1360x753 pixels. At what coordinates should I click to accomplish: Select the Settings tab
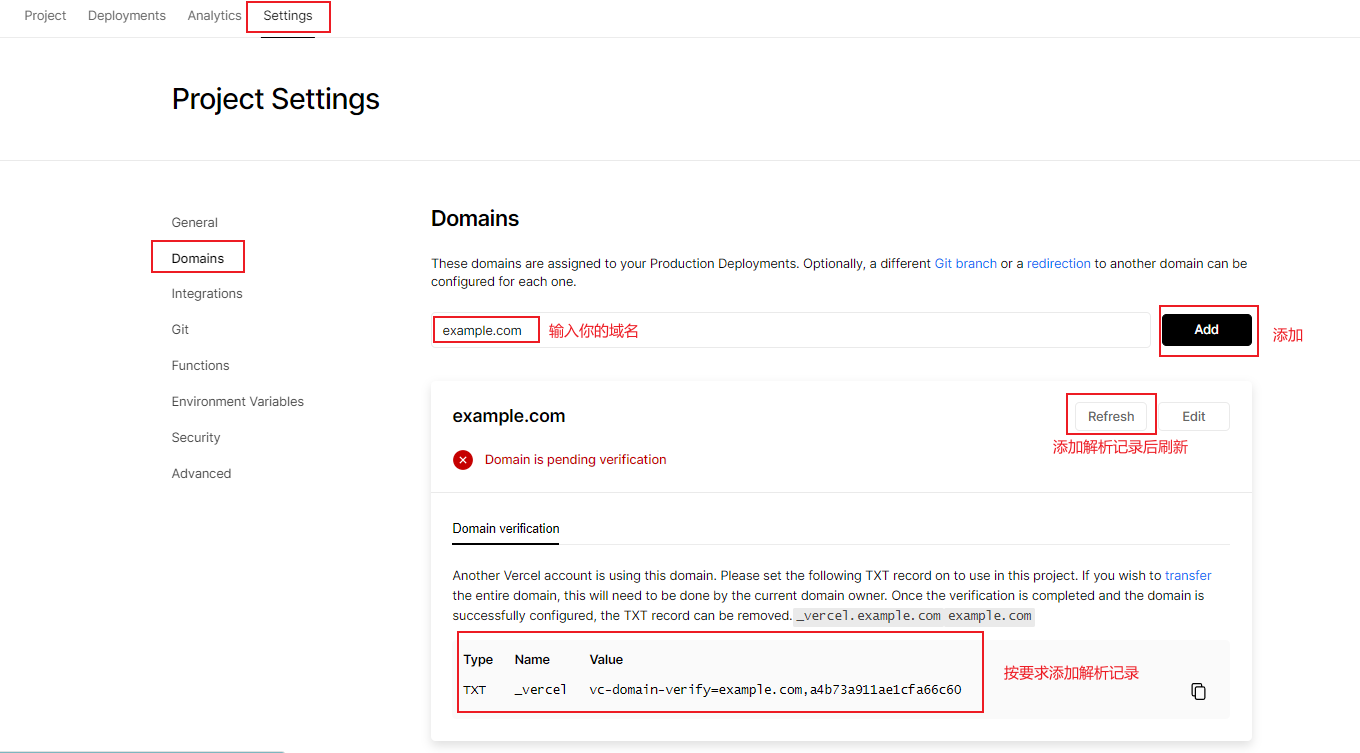288,16
